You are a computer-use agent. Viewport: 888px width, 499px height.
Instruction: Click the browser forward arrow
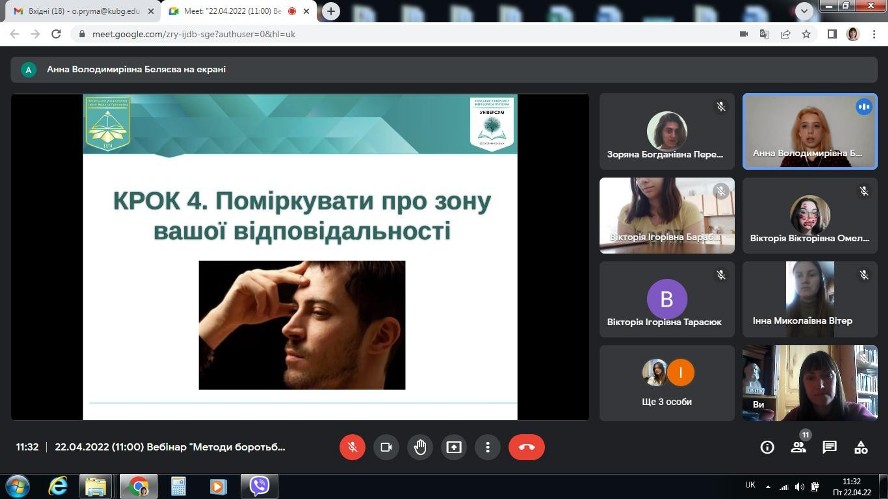pos(35,34)
